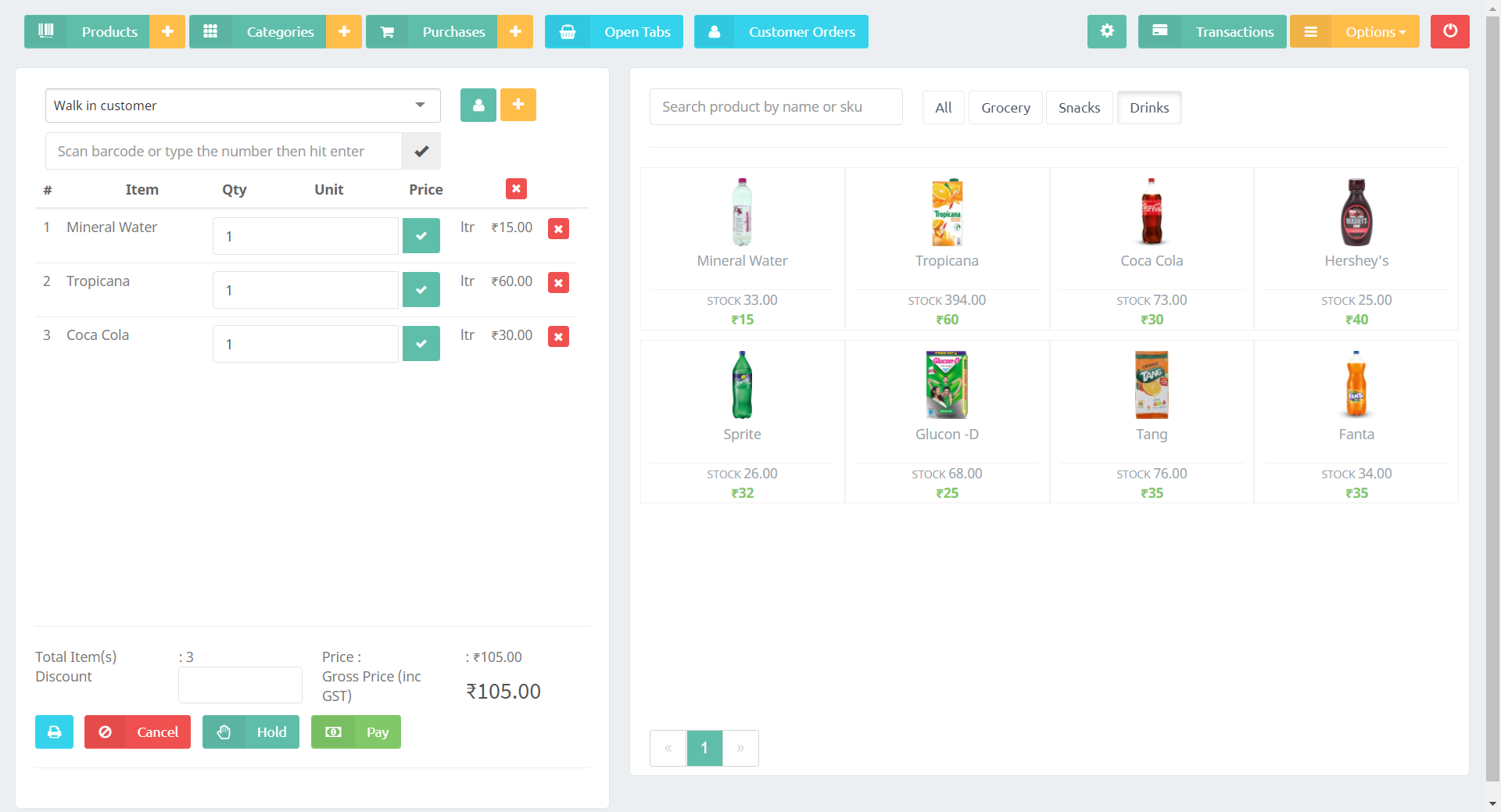Add Tang product card
Screen dimensions: 1501x812
pyautogui.click(x=1152, y=422)
